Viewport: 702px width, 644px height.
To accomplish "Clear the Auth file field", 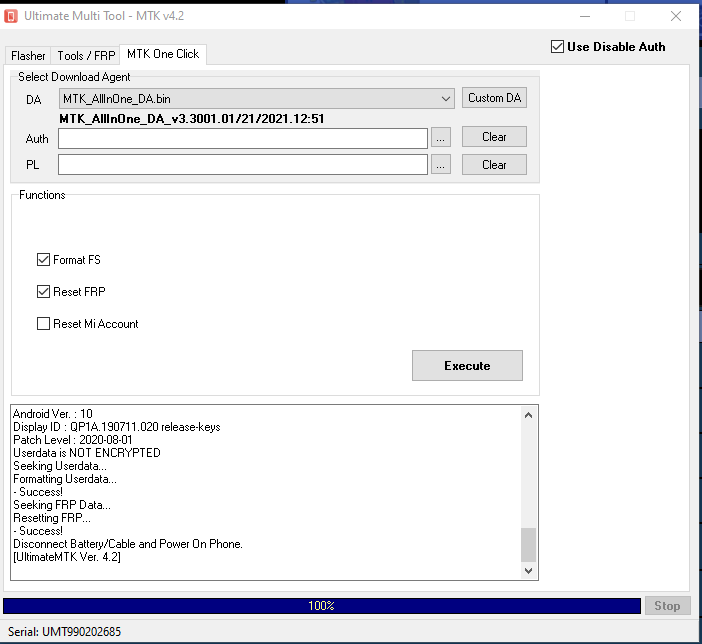I will pos(494,137).
